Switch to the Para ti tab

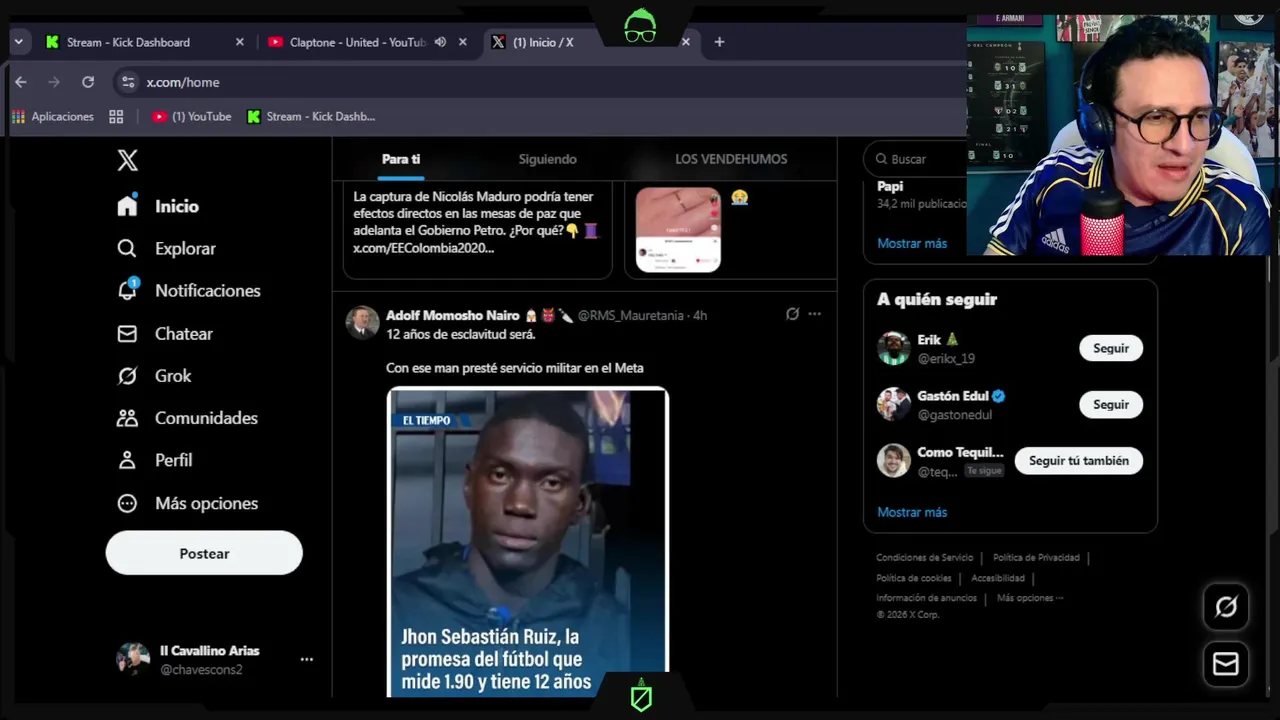(401, 159)
